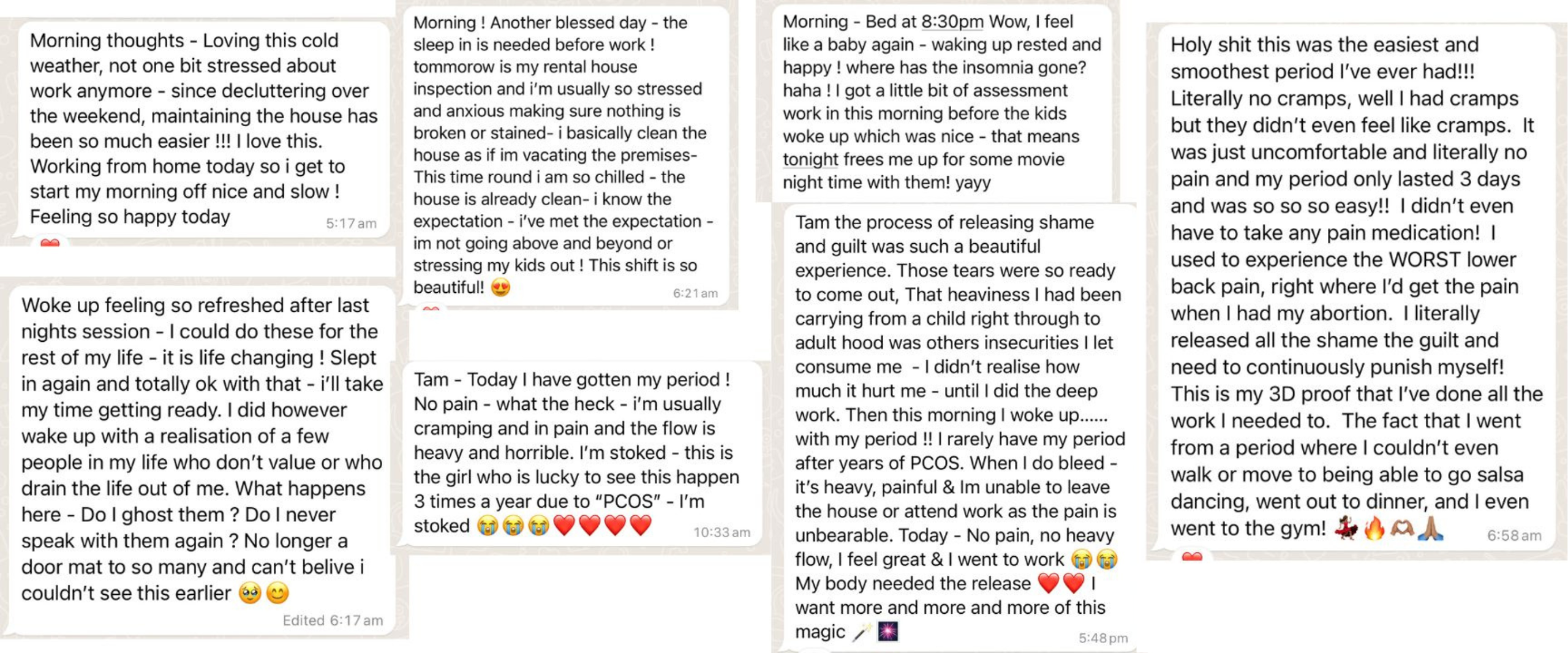Click the 10:33 am timestamp on the period message
The image size is (1568, 653).
coord(722,532)
